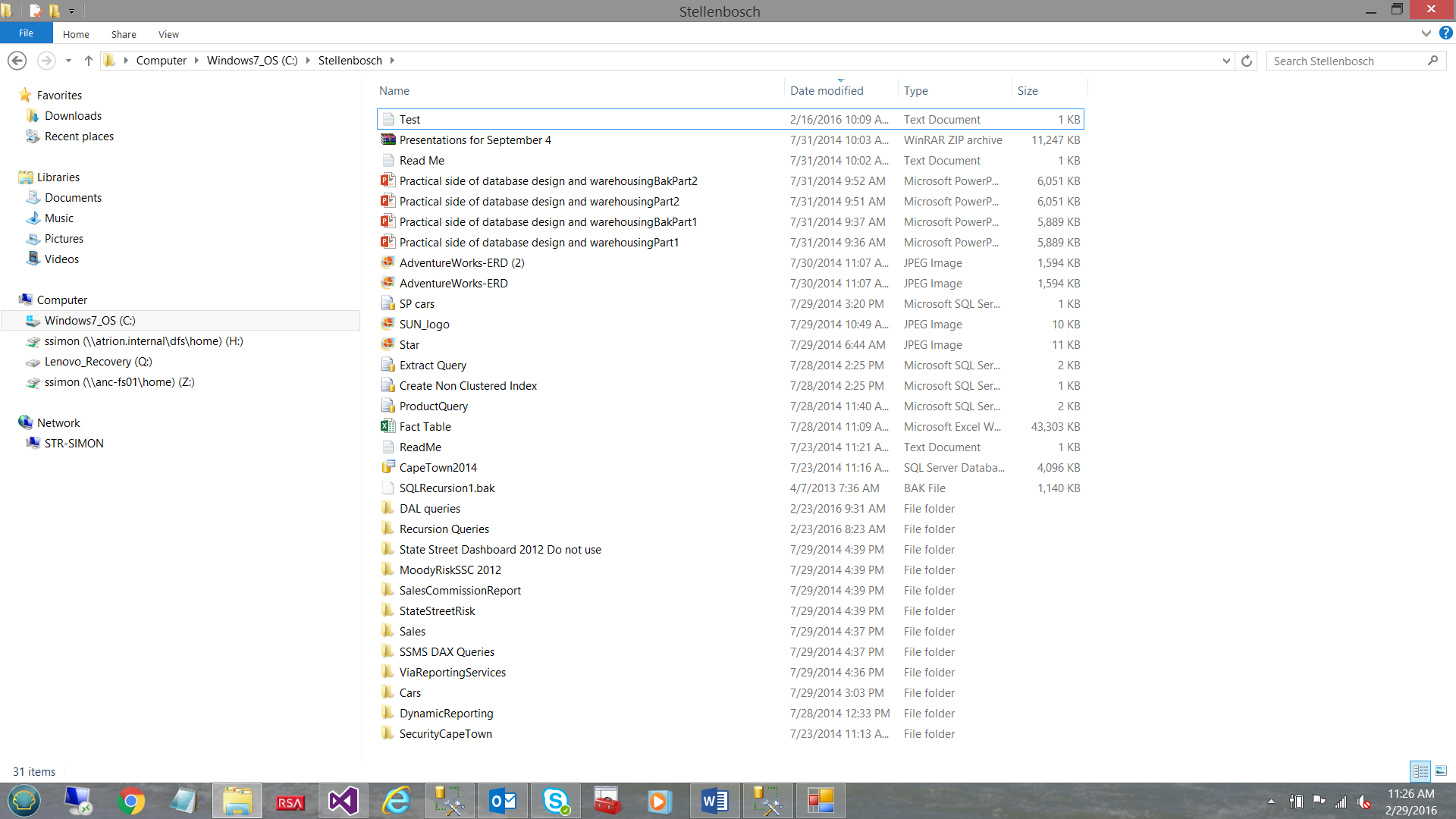Click the Up one level arrow
Screen dimensions: 1456x819
click(88, 61)
